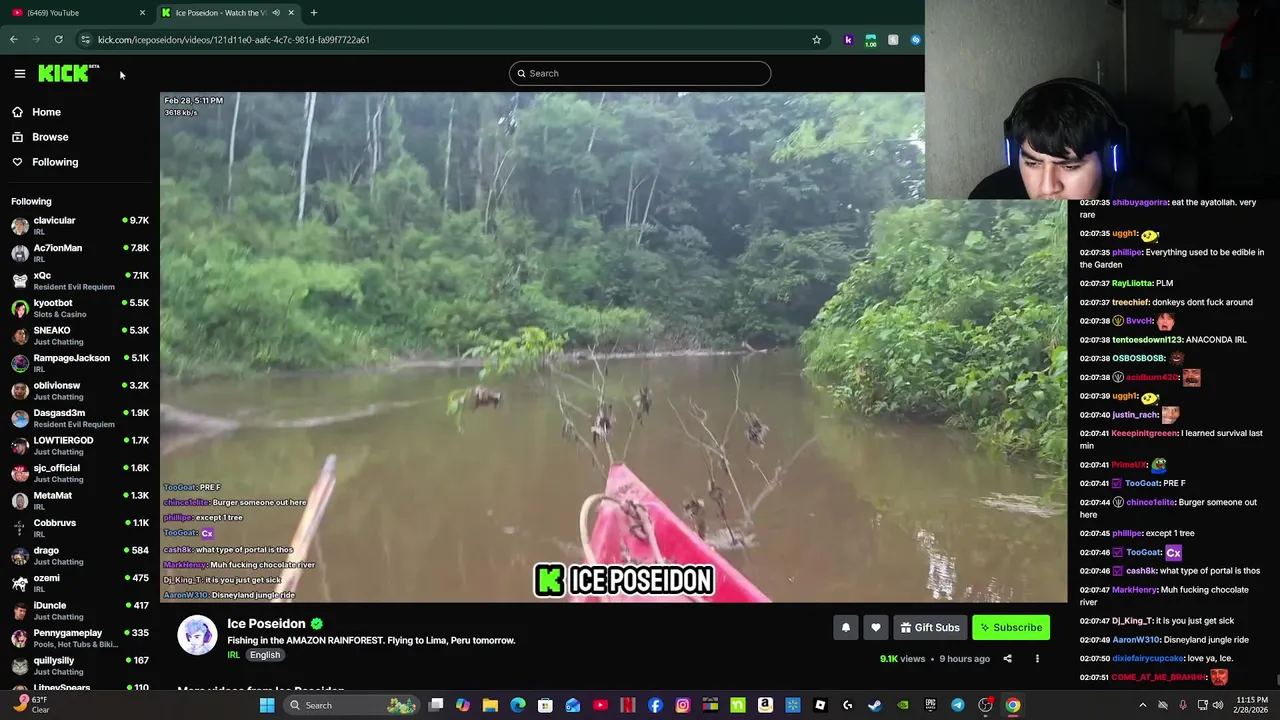This screenshot has width=1280, height=720.
Task: Select RampageJackson in the following list
Action: [x=80, y=363]
